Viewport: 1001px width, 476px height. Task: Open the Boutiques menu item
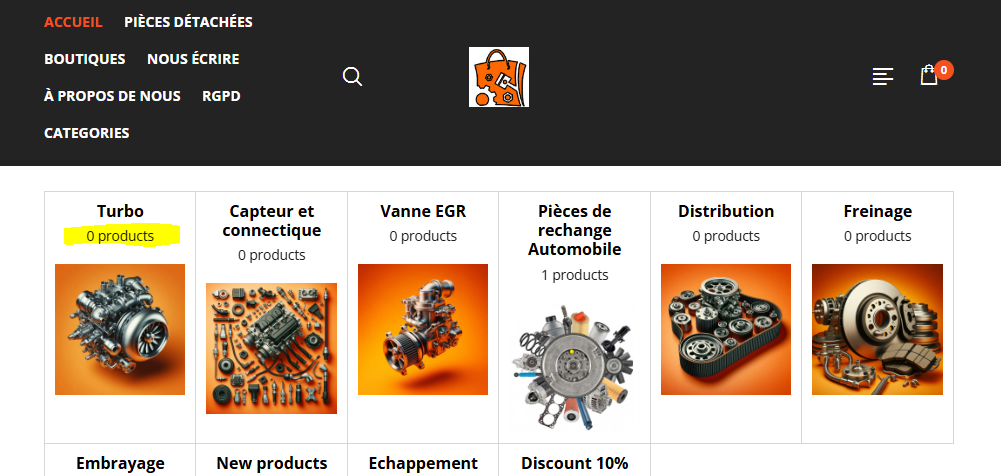pos(85,59)
